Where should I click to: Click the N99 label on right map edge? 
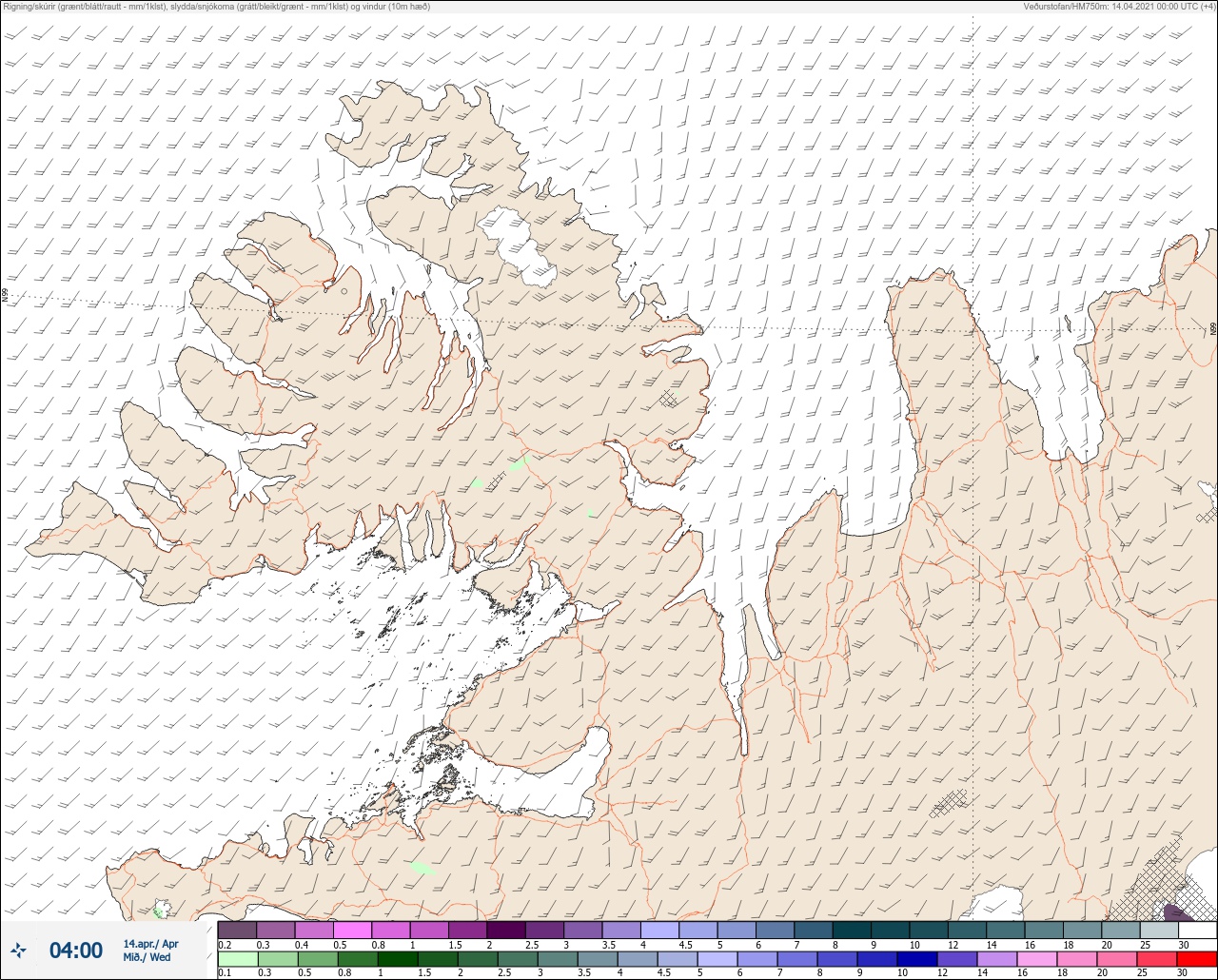[x=1213, y=329]
